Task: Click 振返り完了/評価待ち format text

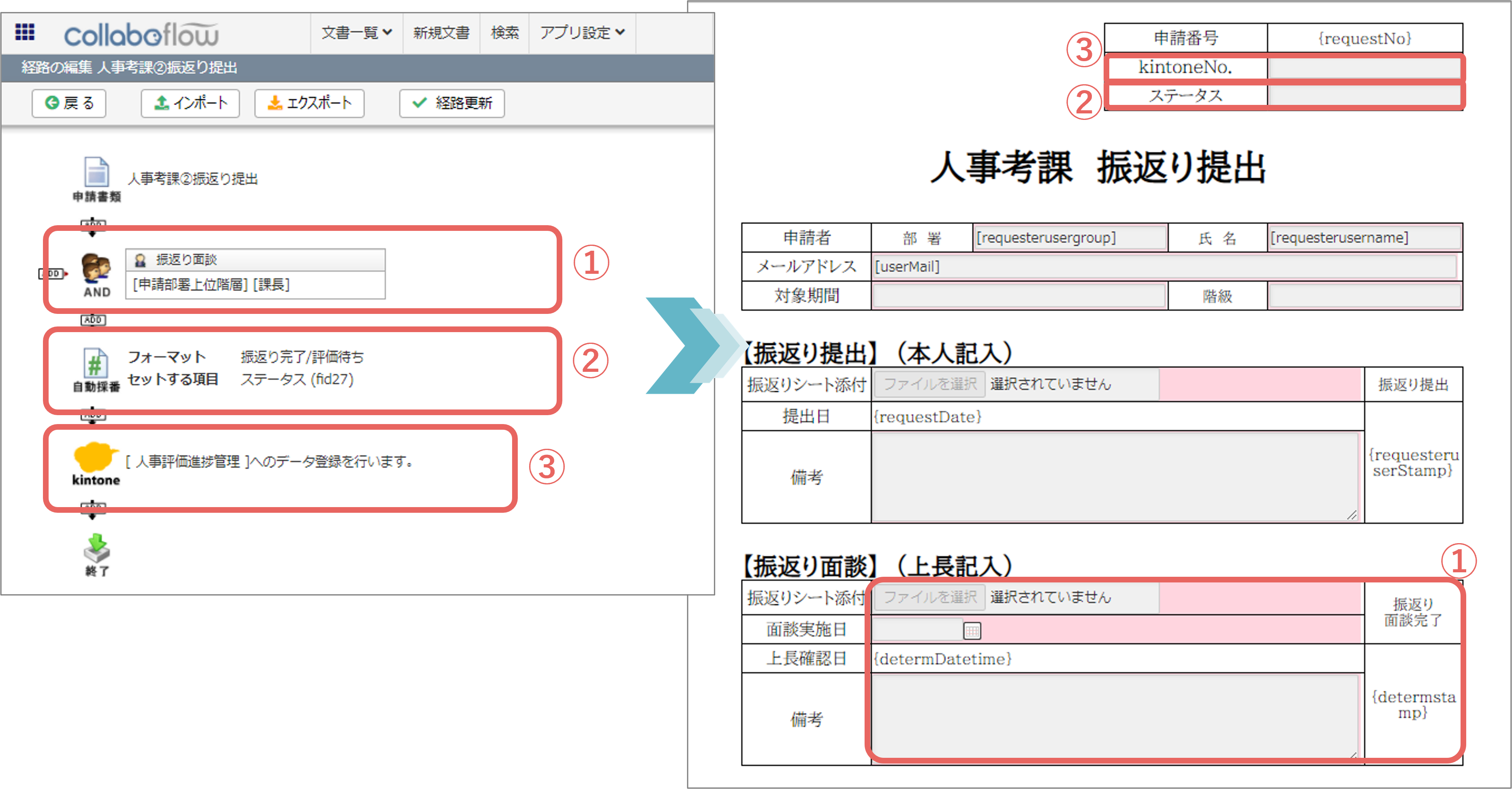Action: click(x=302, y=357)
